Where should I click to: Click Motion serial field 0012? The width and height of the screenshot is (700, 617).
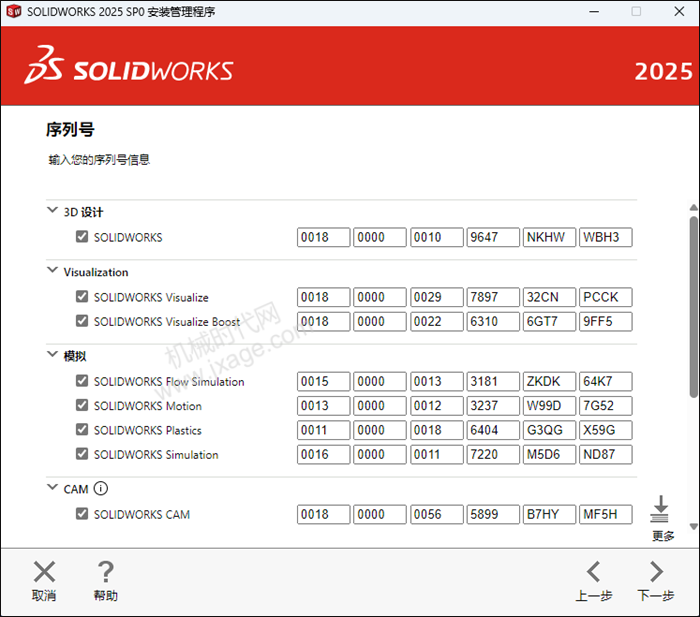point(437,405)
